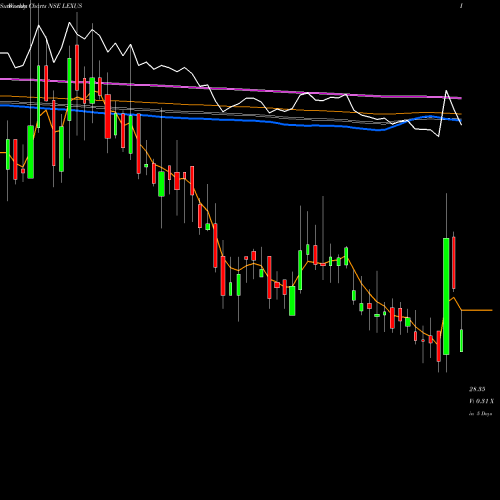This screenshot has width=500, height=500.
Task: Click the last green candle at far right
Action: (x=462, y=340)
